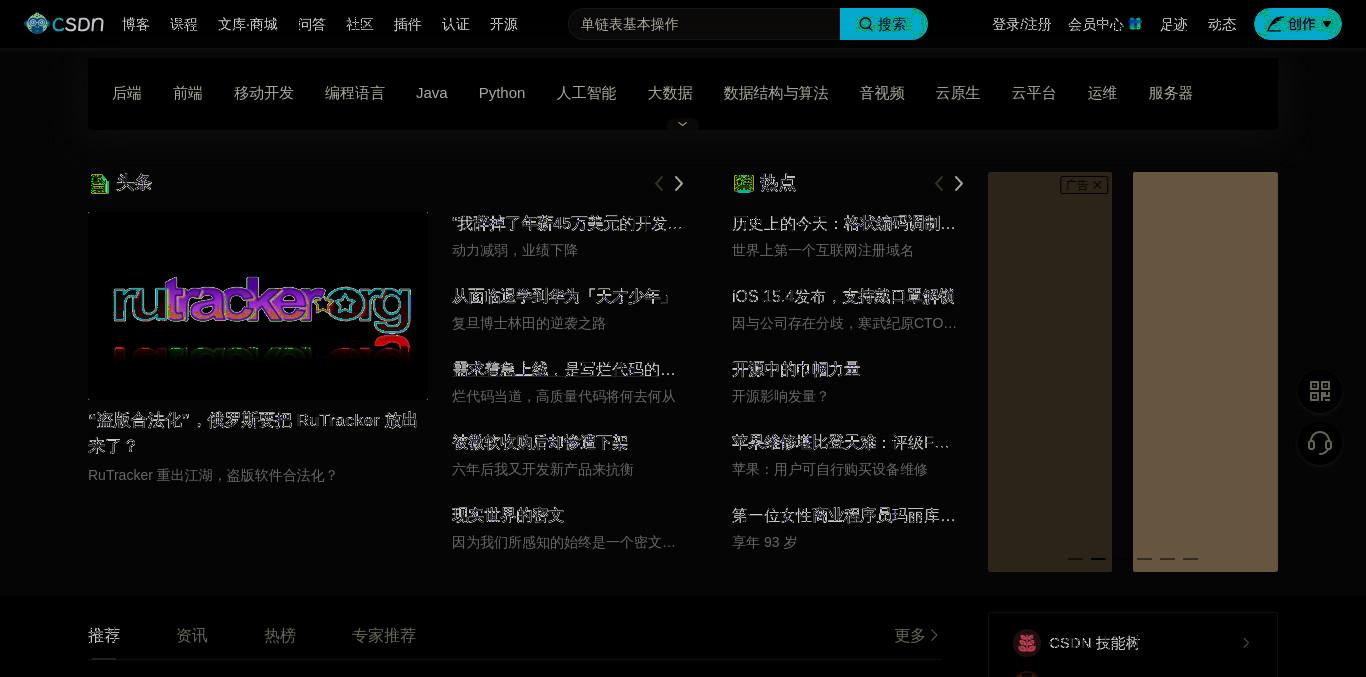Go to next 头条 page arrow

(x=679, y=183)
